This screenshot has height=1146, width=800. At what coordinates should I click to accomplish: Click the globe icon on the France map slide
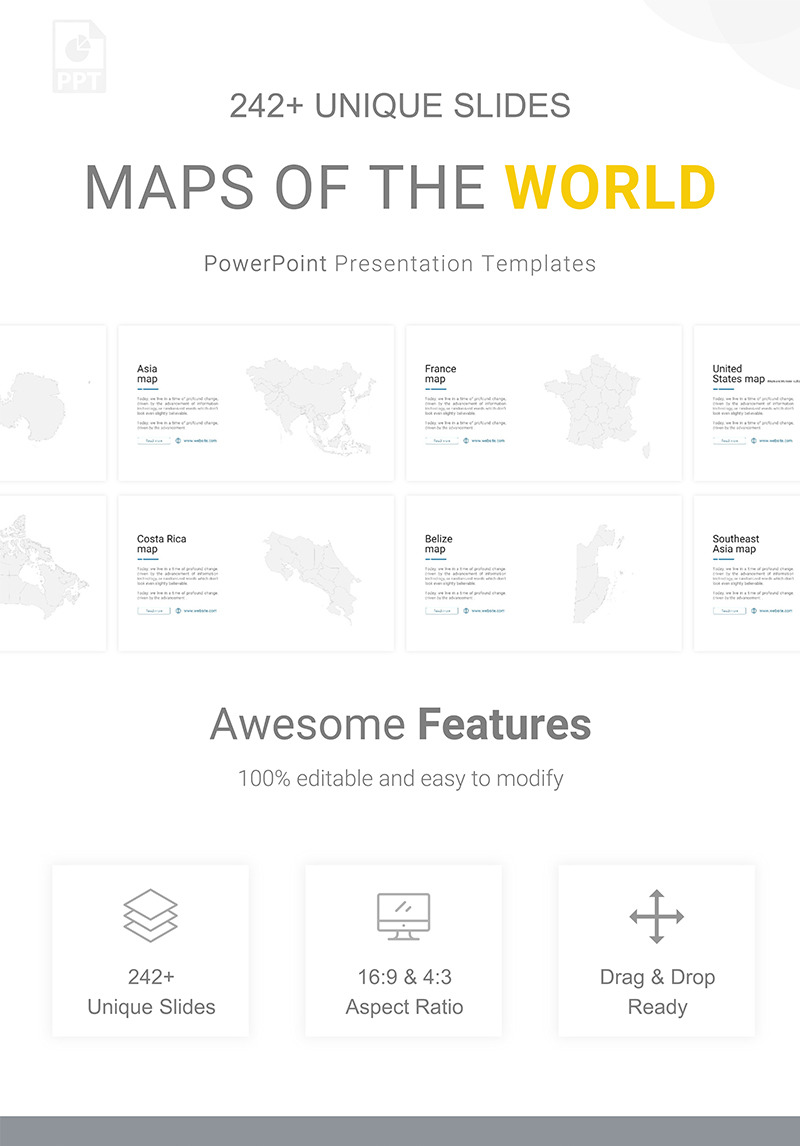coord(465,440)
